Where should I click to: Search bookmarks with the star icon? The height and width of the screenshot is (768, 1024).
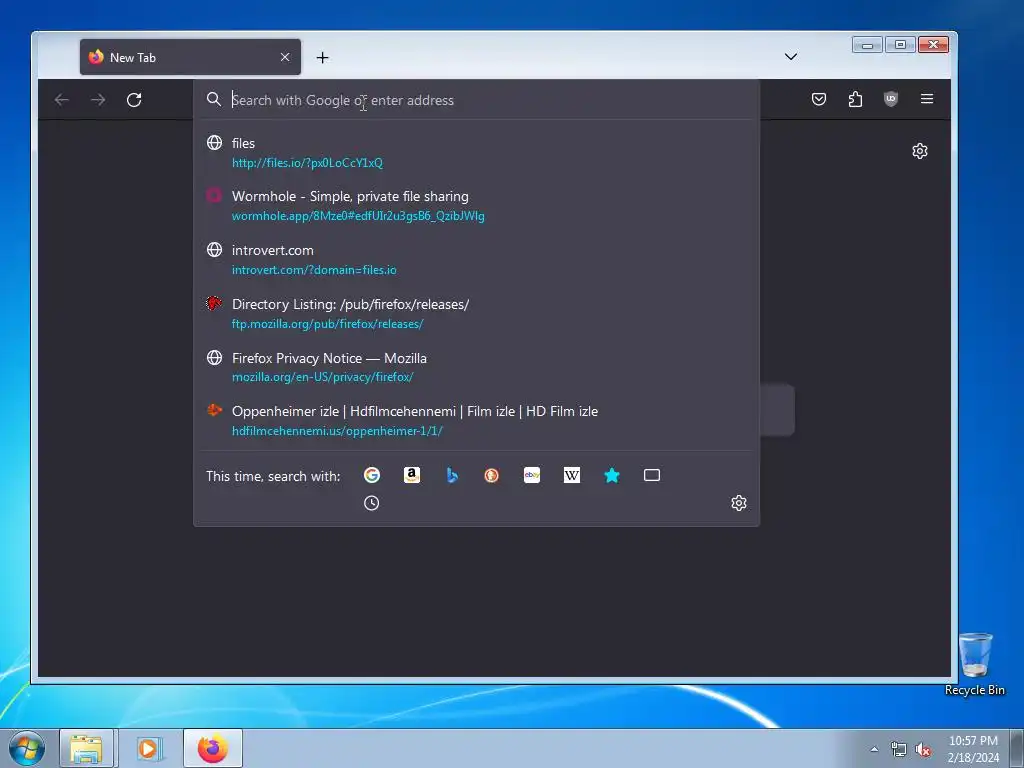612,475
